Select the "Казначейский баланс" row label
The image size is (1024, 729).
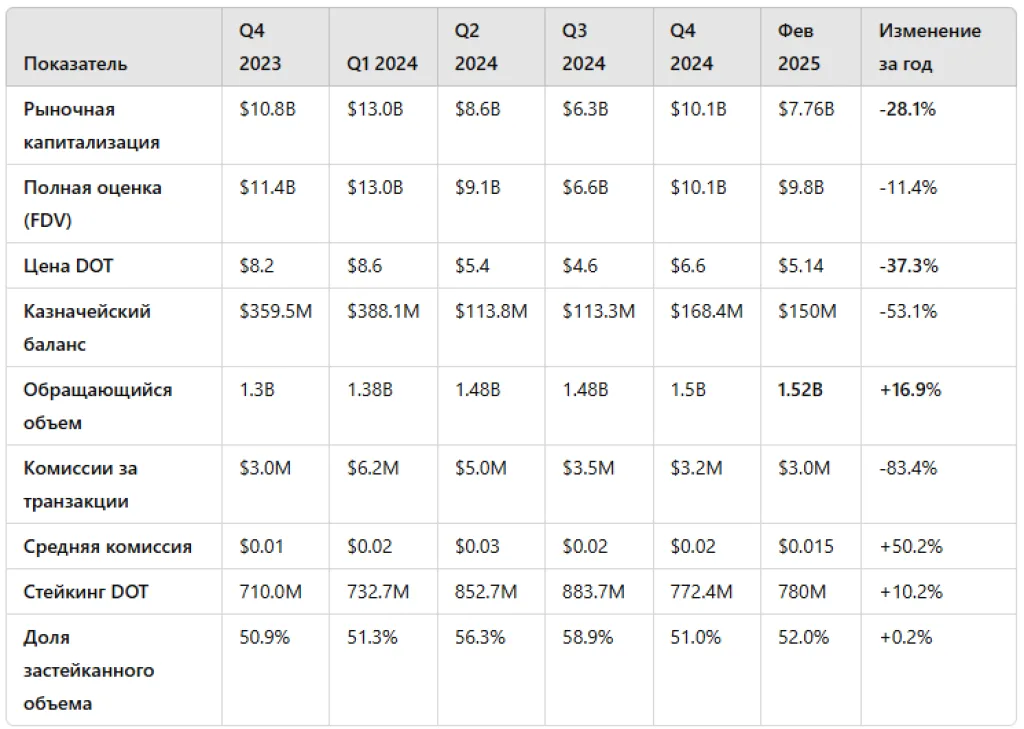pyautogui.click(x=87, y=327)
